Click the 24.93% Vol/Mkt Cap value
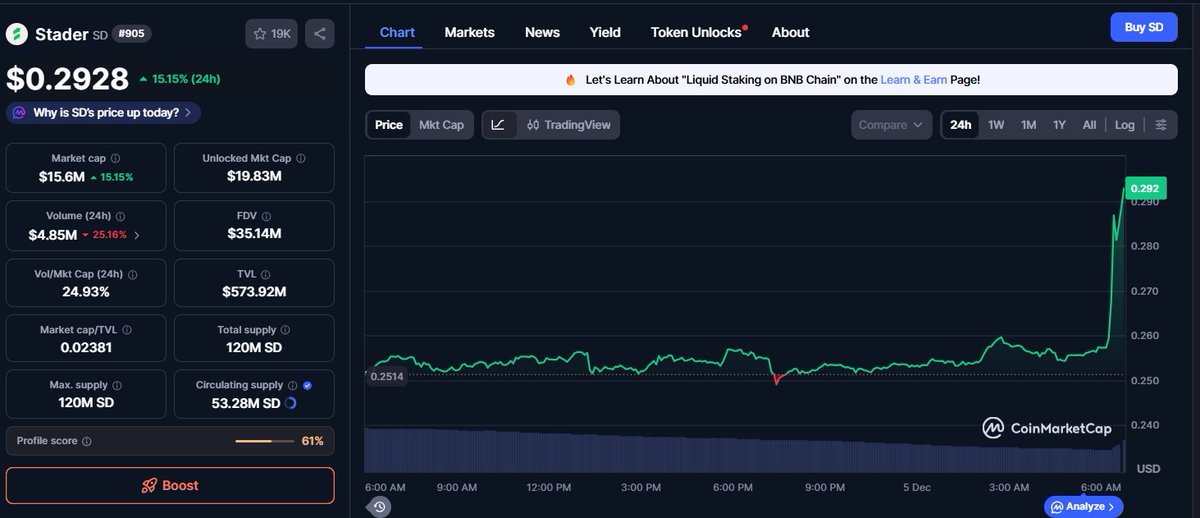The height and width of the screenshot is (518, 1200). click(x=84, y=292)
